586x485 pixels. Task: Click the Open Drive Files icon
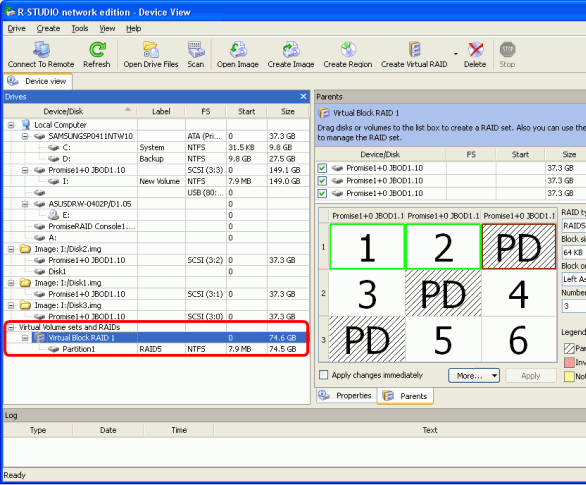click(x=151, y=49)
